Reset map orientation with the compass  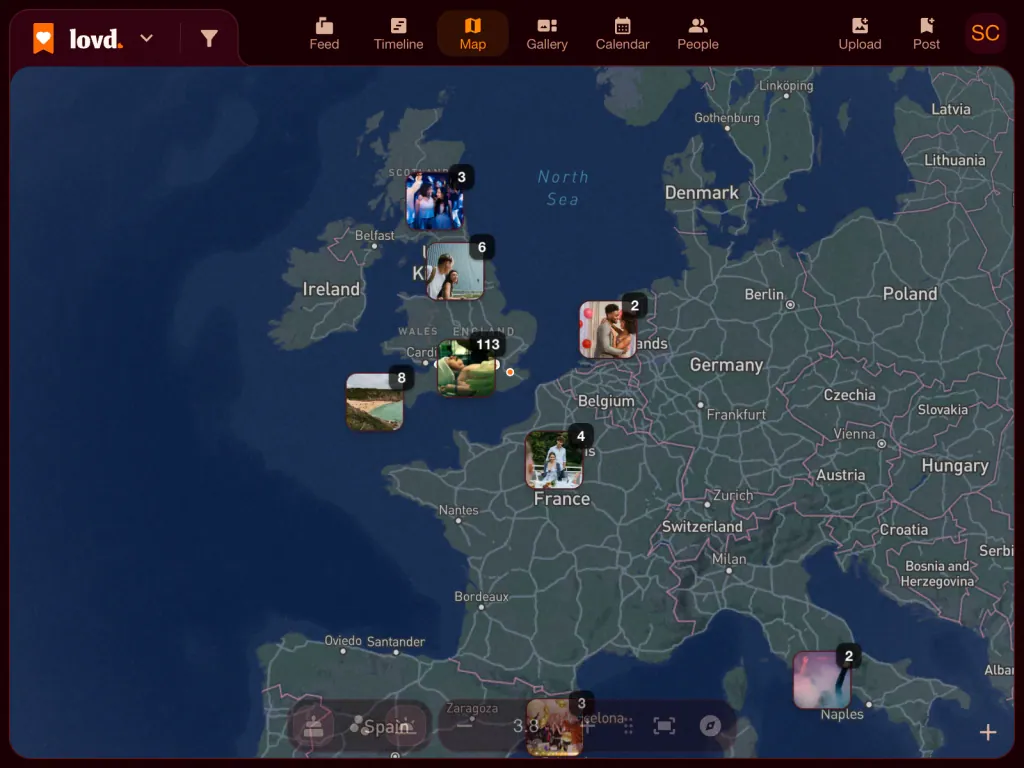coord(711,726)
